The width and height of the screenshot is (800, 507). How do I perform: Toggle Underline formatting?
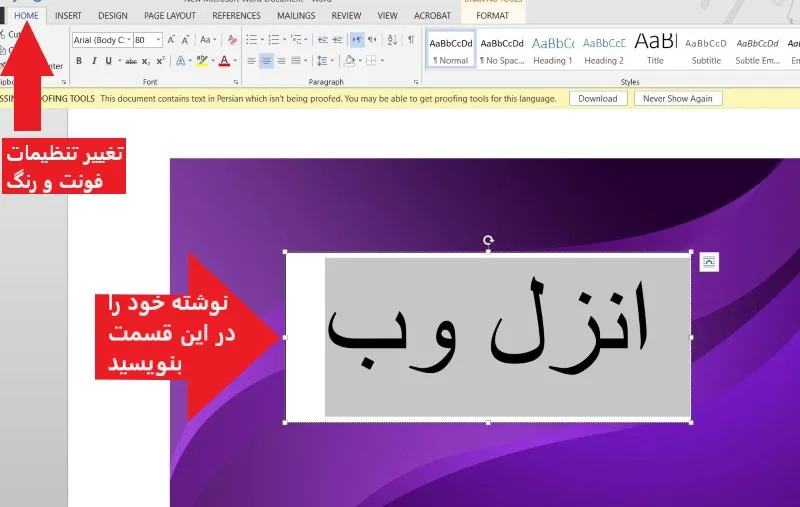coord(109,61)
